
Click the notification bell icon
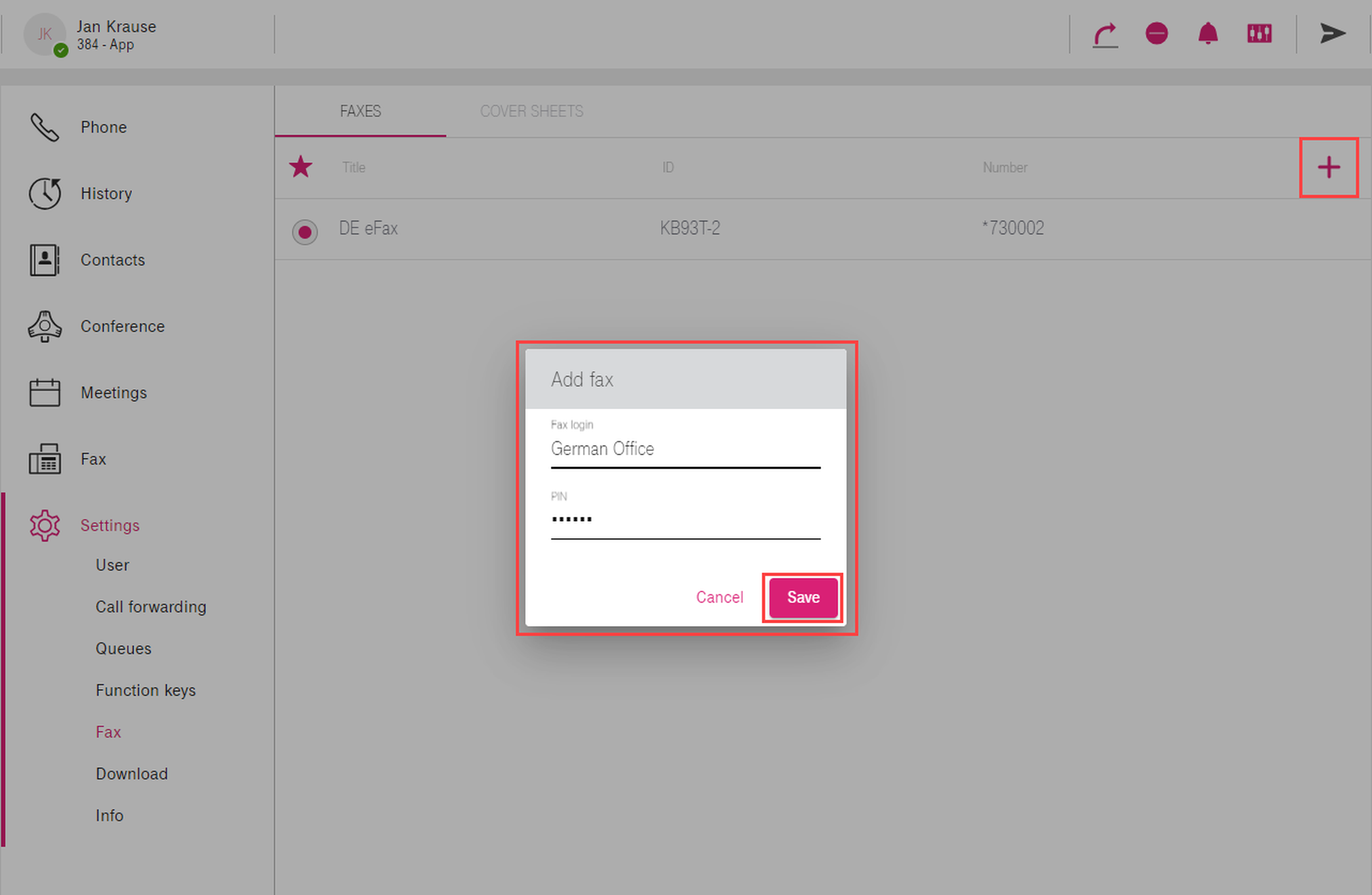tap(1207, 34)
